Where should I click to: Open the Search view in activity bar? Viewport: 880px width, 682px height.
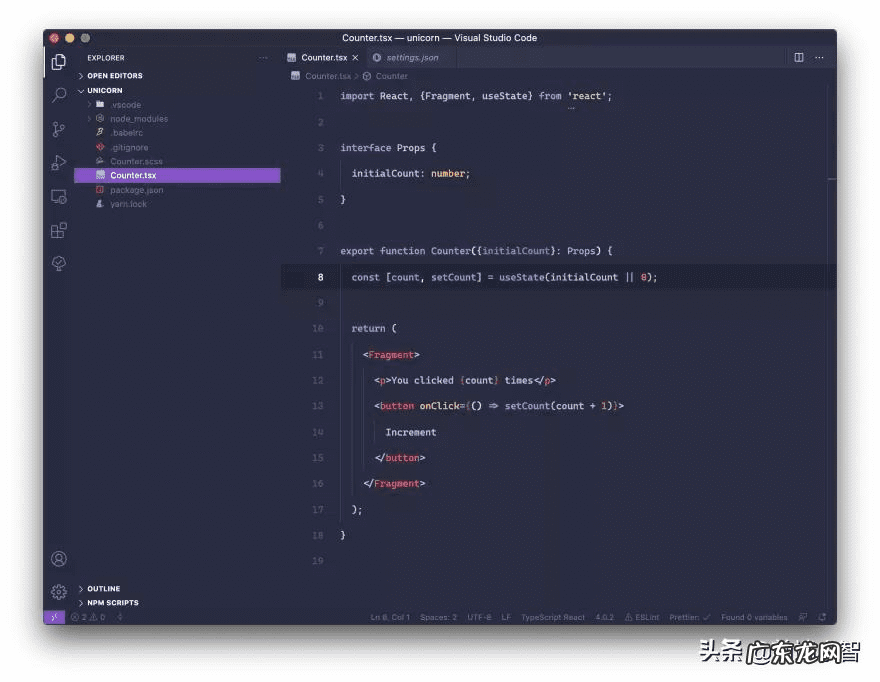[59, 95]
